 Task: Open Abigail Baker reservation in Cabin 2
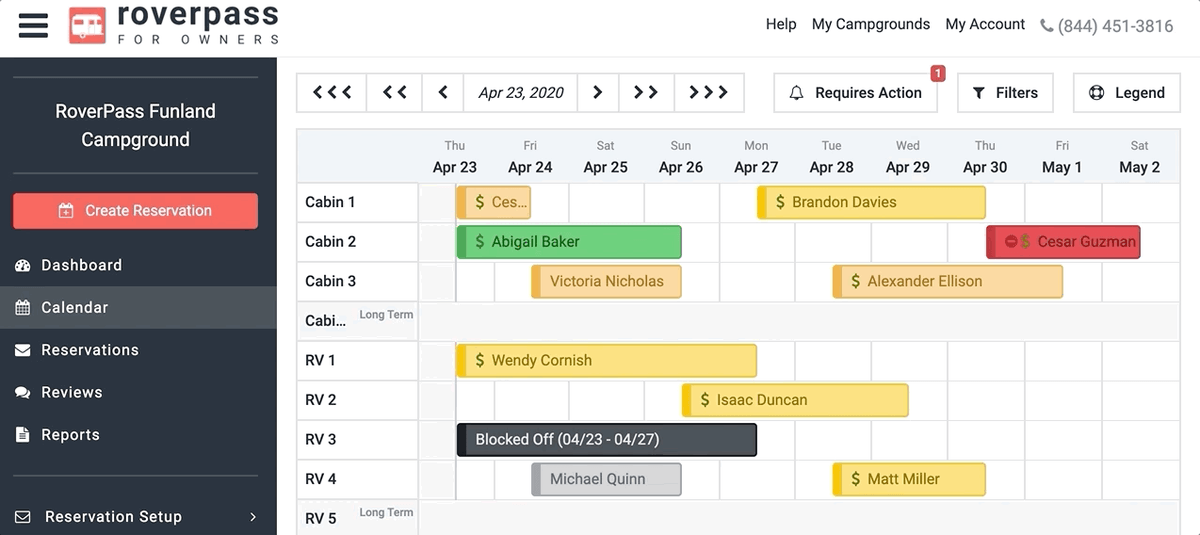[569, 241]
